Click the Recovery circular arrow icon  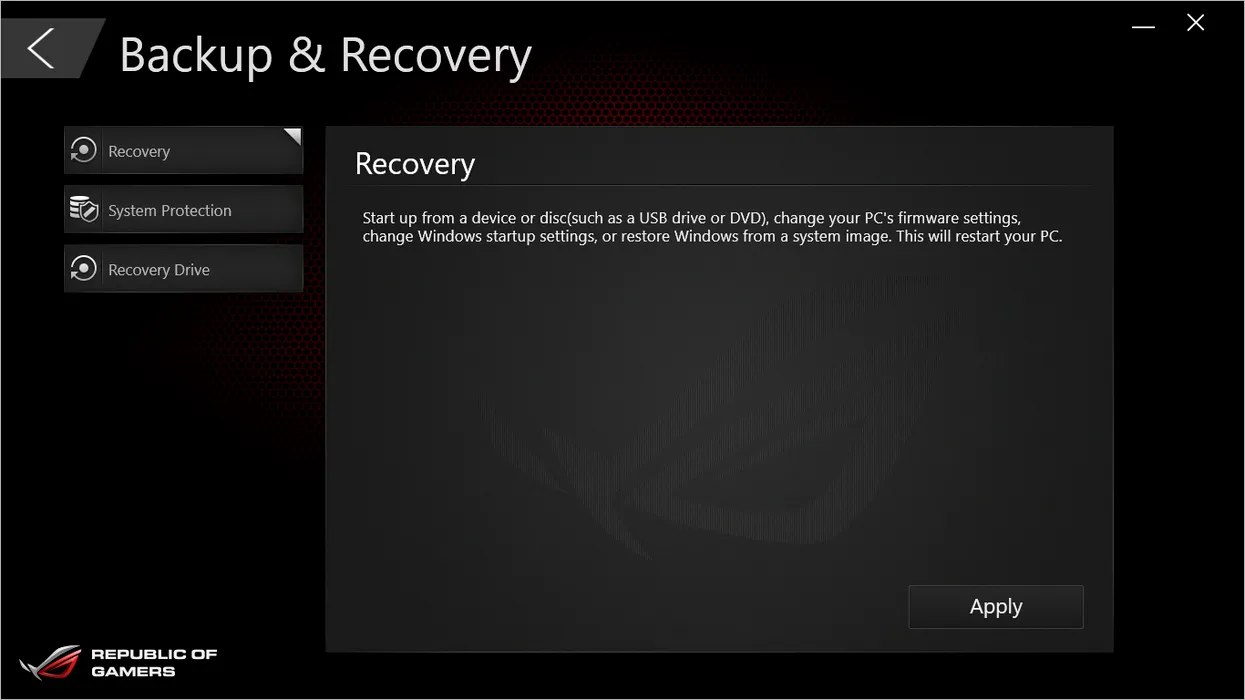[83, 151]
